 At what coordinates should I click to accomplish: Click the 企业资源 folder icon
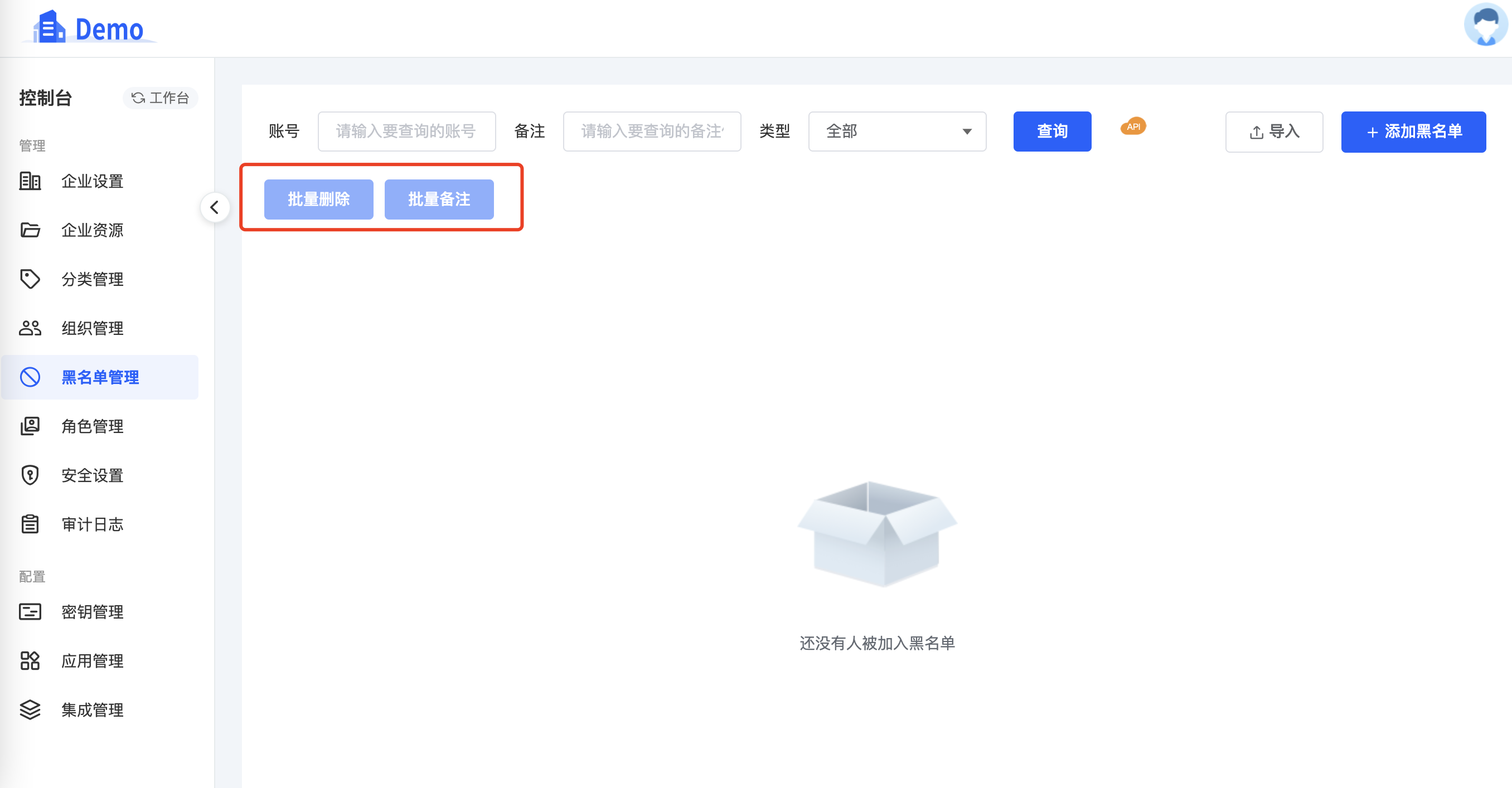coord(30,230)
